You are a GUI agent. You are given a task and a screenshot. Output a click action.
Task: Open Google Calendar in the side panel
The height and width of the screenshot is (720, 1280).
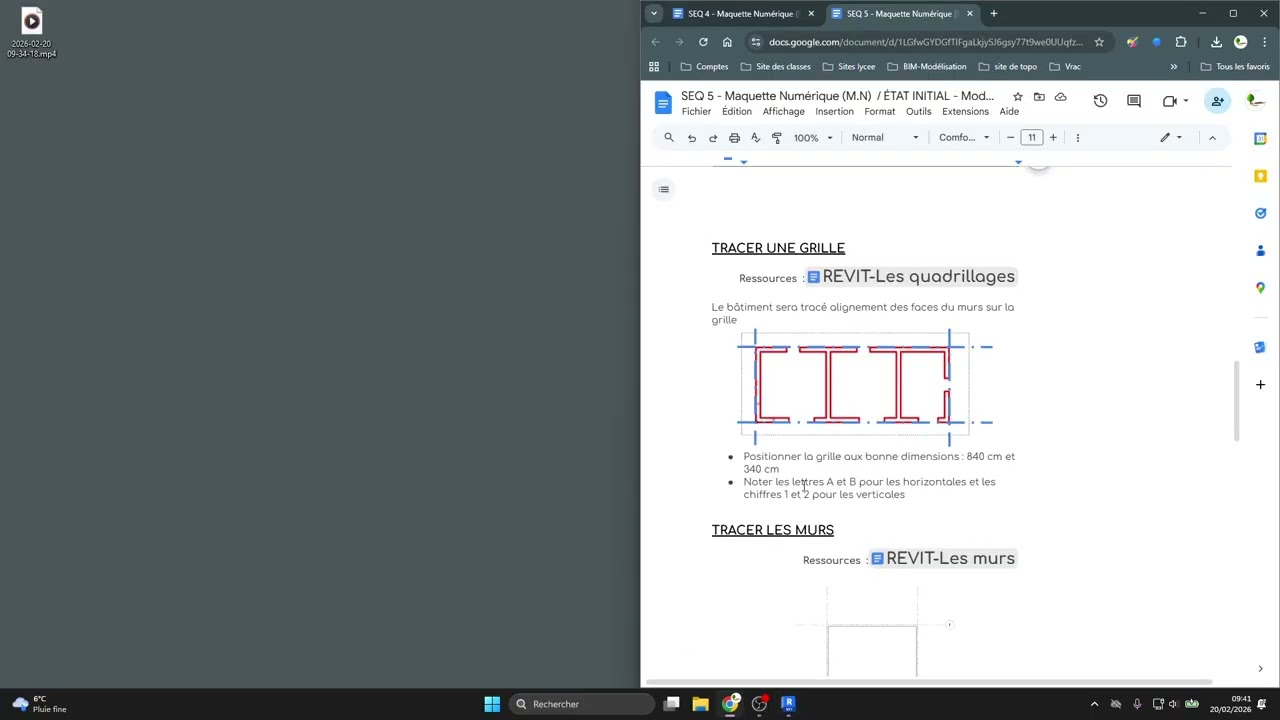(x=1260, y=139)
